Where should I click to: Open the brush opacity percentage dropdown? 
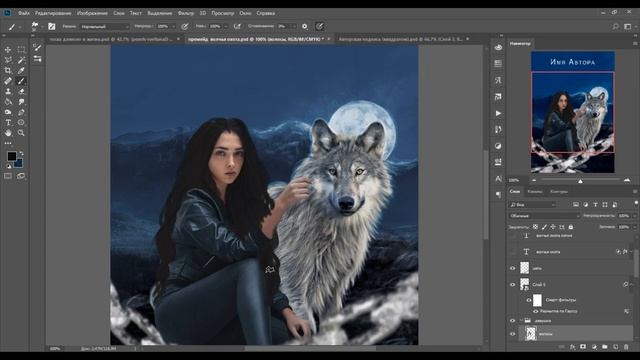(174, 26)
